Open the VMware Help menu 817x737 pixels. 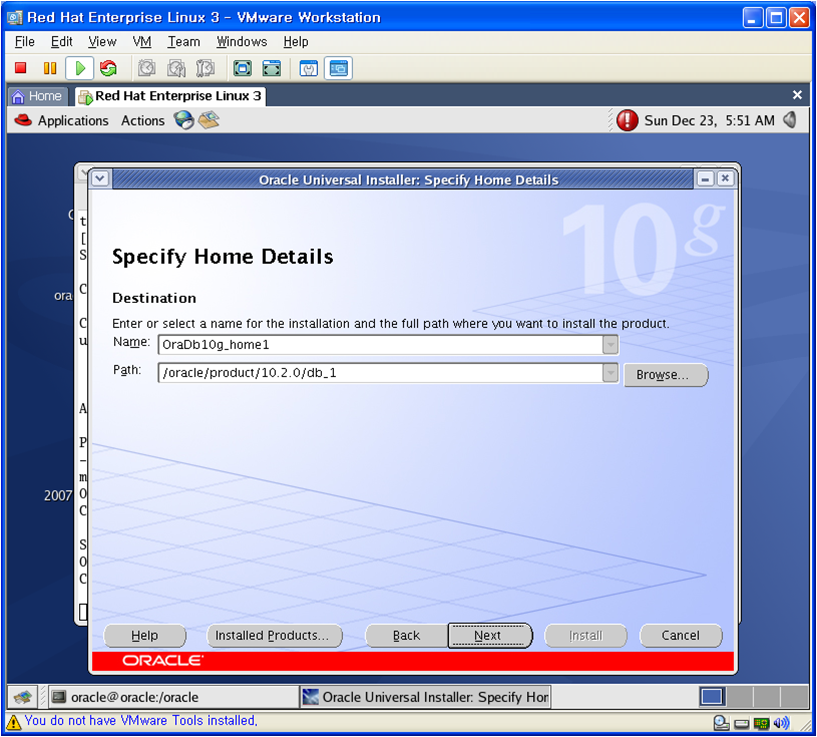point(296,42)
